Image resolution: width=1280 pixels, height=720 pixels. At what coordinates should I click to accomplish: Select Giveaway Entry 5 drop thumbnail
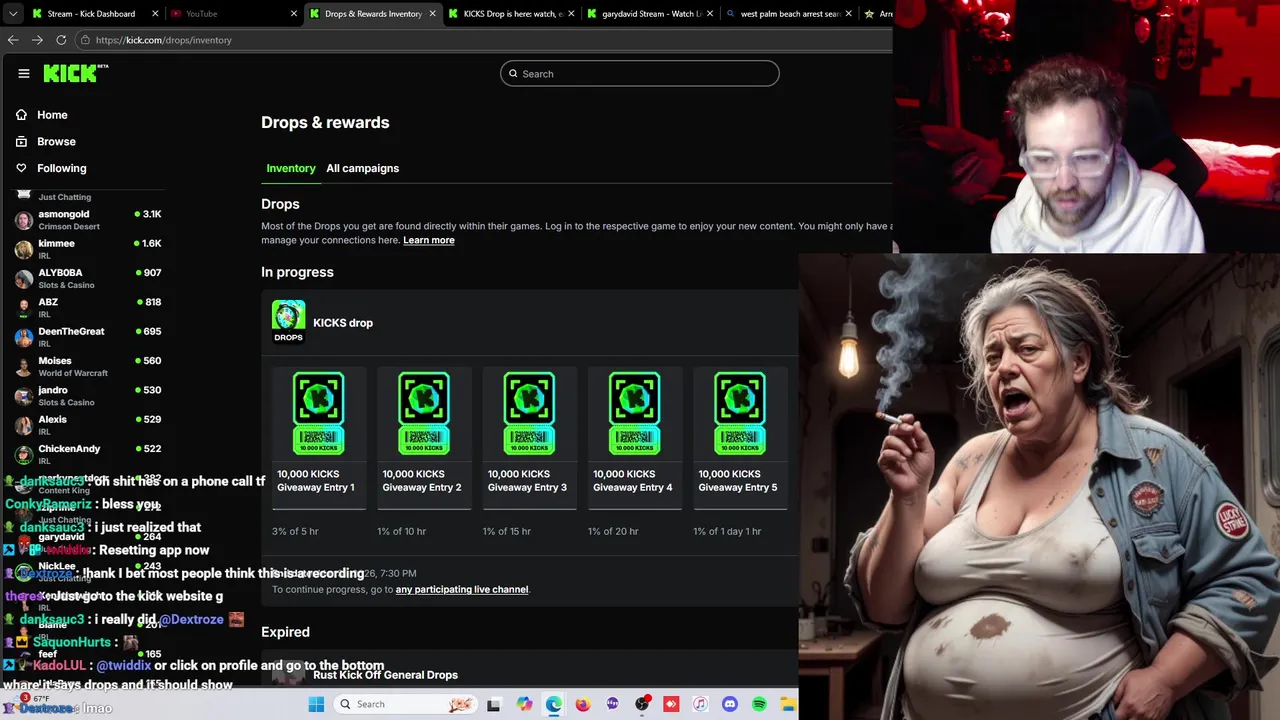tap(740, 413)
